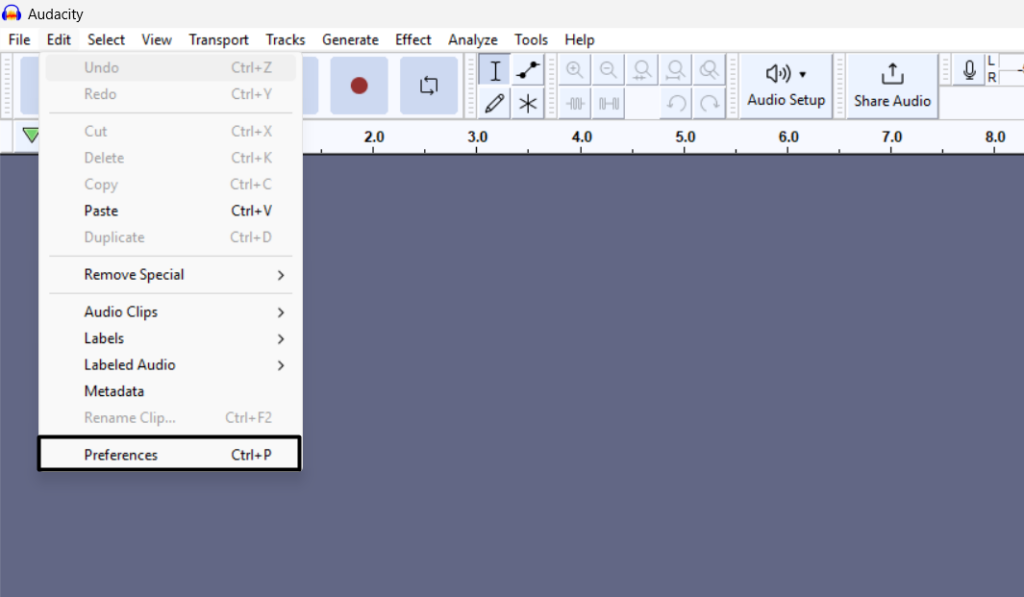Select the Selection (I-beam) tool
This screenshot has height=597, width=1024.
pyautogui.click(x=494, y=70)
